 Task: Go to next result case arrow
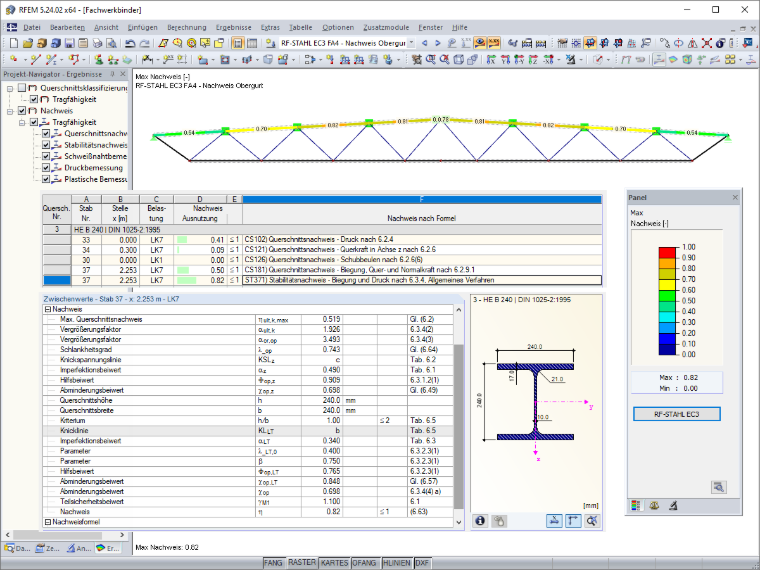pos(438,43)
